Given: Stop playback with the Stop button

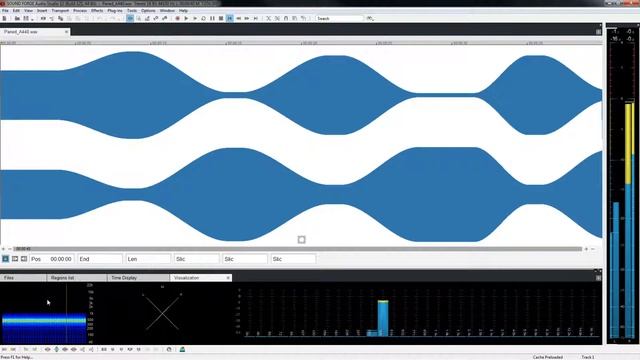Looking at the screenshot, I should tap(221, 18).
